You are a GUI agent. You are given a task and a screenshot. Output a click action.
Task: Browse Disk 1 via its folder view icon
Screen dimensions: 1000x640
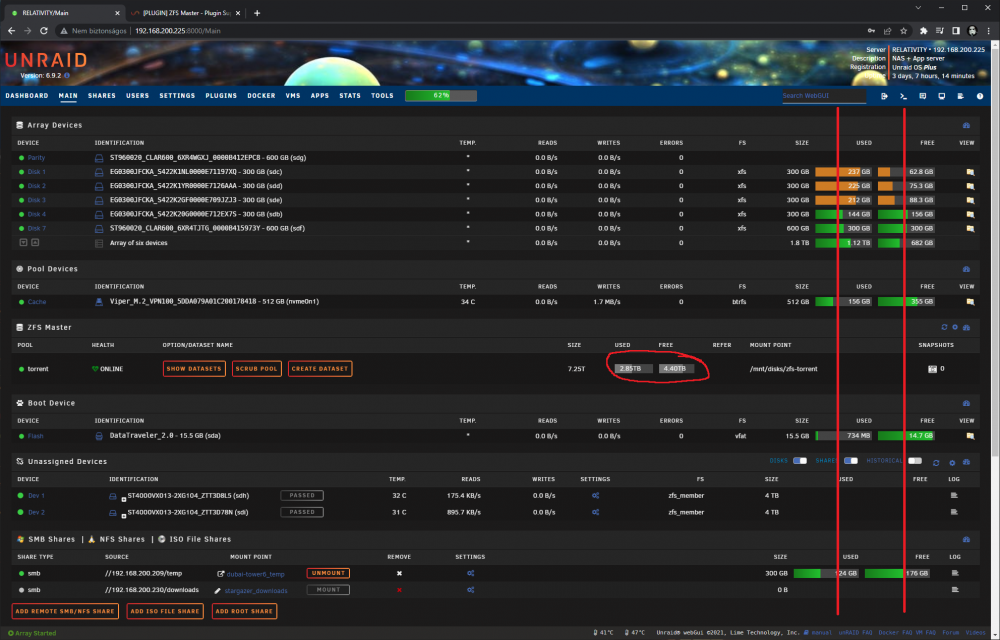pyautogui.click(x=970, y=172)
